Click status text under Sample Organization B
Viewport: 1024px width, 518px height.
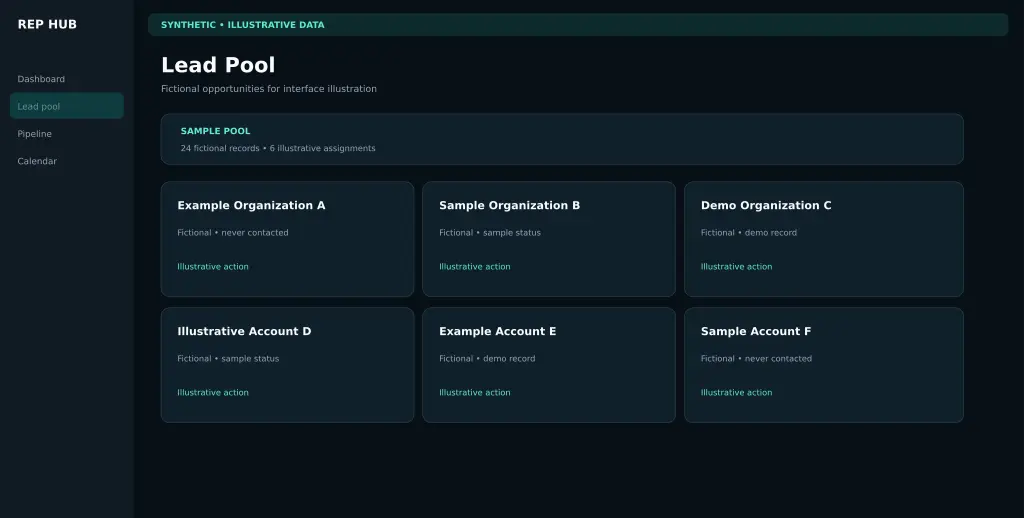[x=490, y=233]
